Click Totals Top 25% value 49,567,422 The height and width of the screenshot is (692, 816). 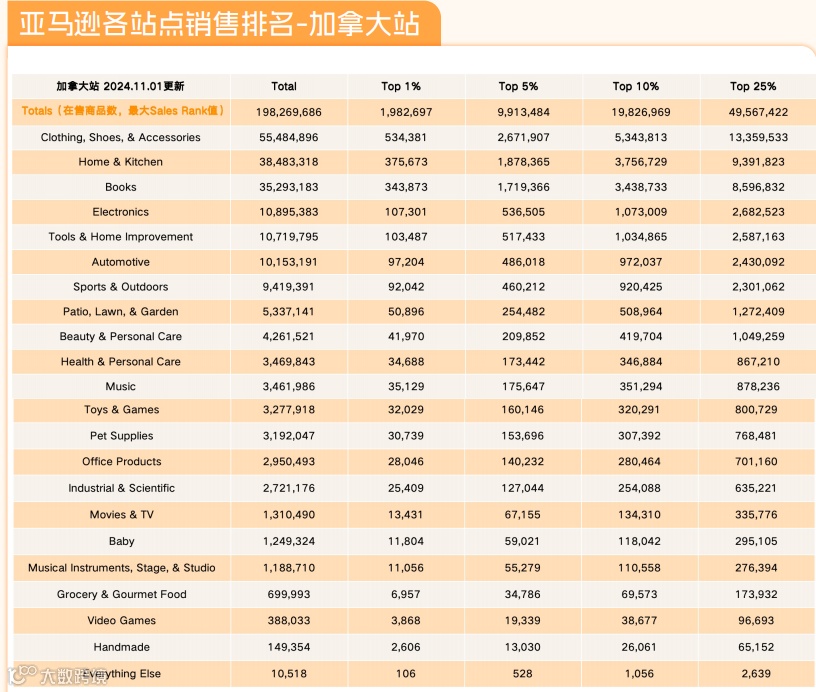tap(758, 112)
